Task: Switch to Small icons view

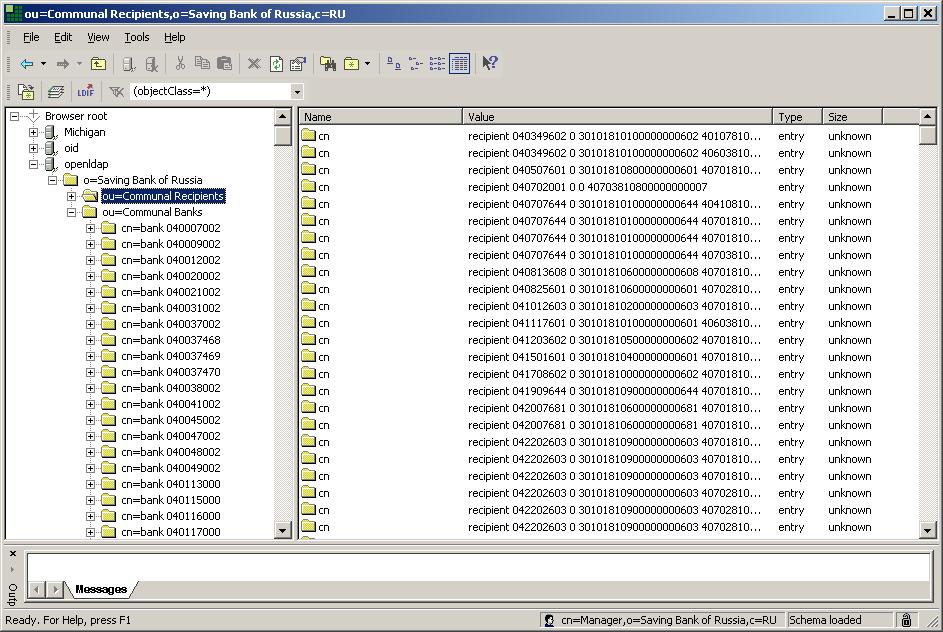Action: [x=416, y=63]
